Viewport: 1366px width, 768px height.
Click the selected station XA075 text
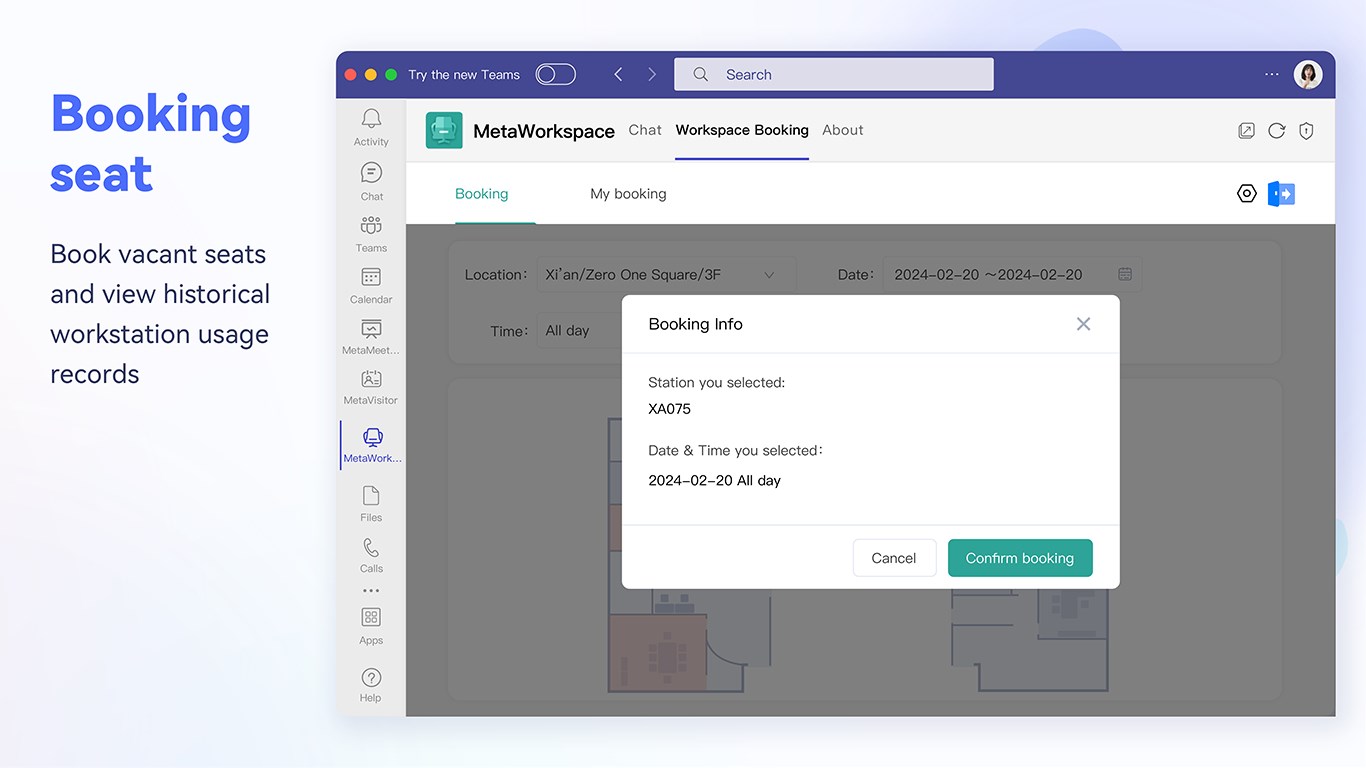click(670, 409)
